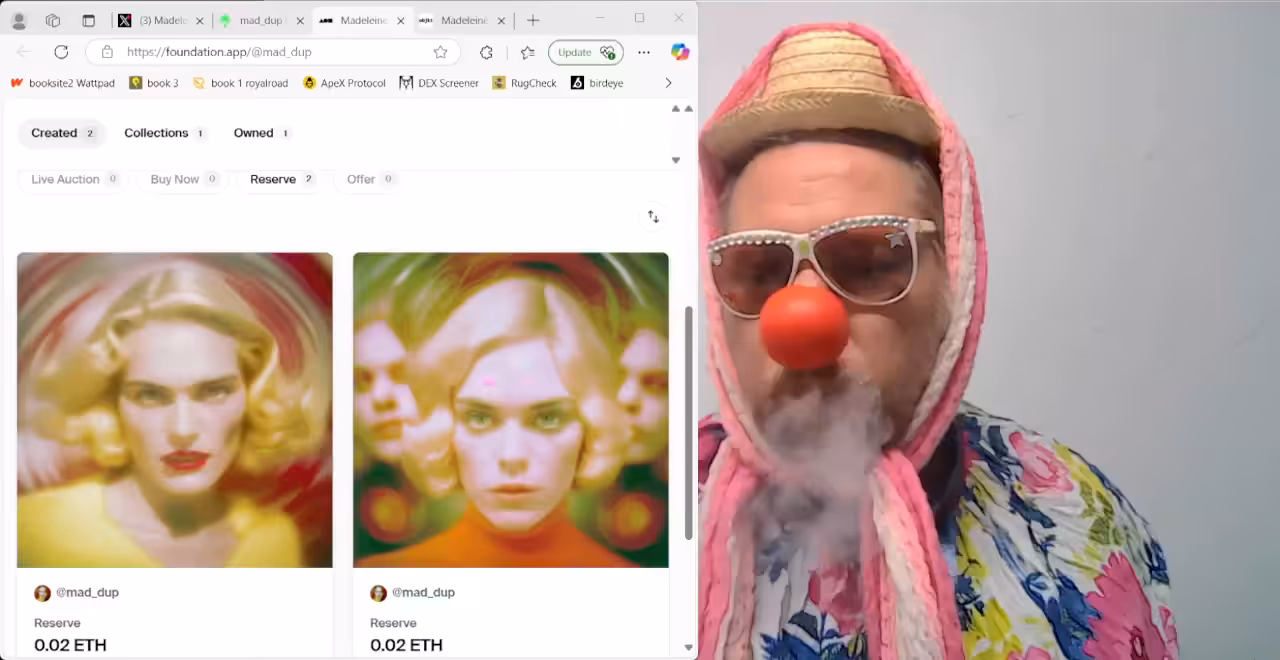Reload the Foundation page
The image size is (1280, 660).
click(61, 52)
